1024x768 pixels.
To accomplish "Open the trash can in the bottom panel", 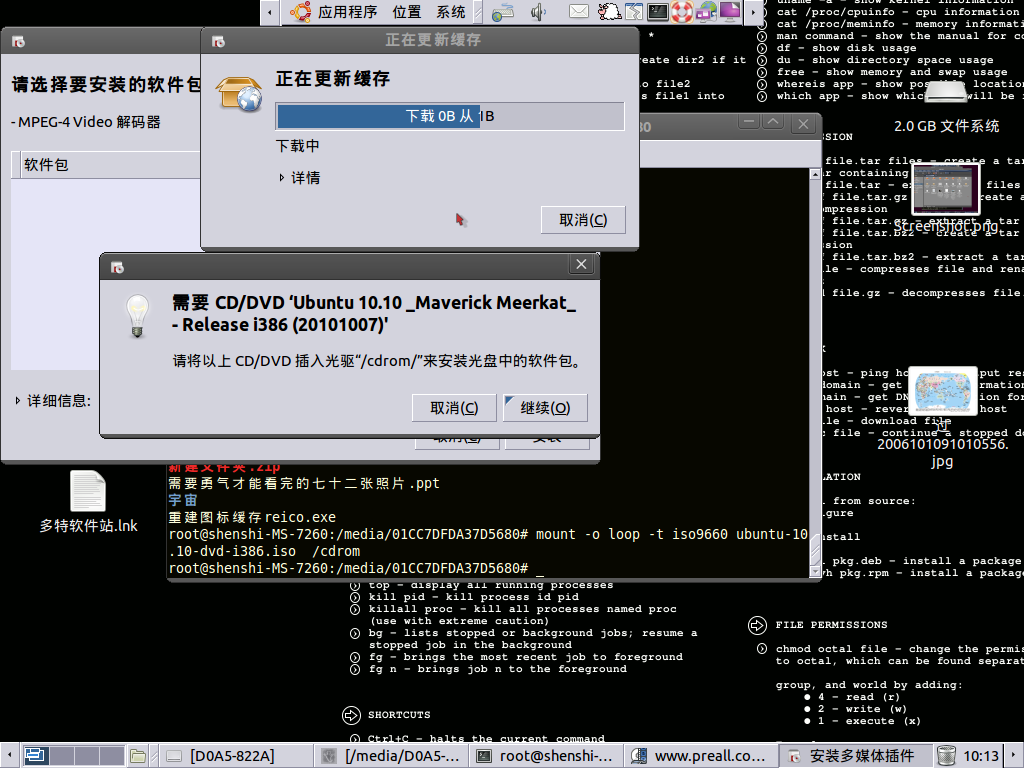I will (946, 756).
